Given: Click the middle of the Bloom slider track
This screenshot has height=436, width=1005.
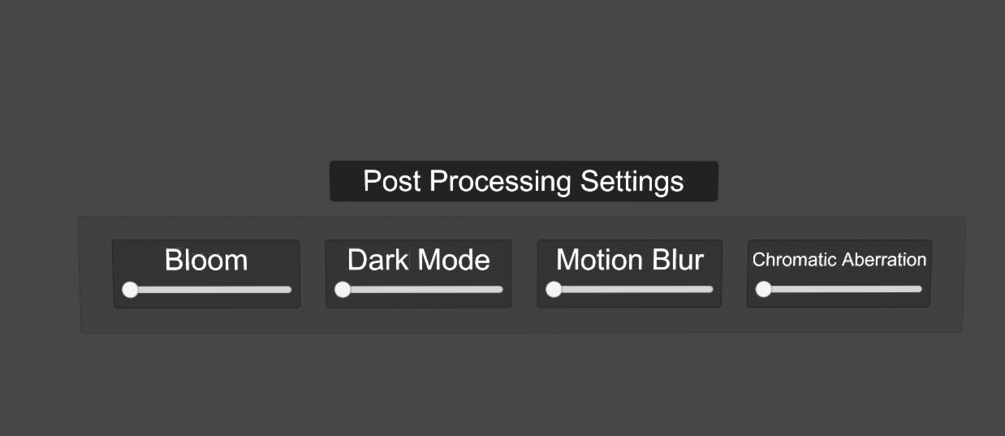Looking at the screenshot, I should point(210,290).
